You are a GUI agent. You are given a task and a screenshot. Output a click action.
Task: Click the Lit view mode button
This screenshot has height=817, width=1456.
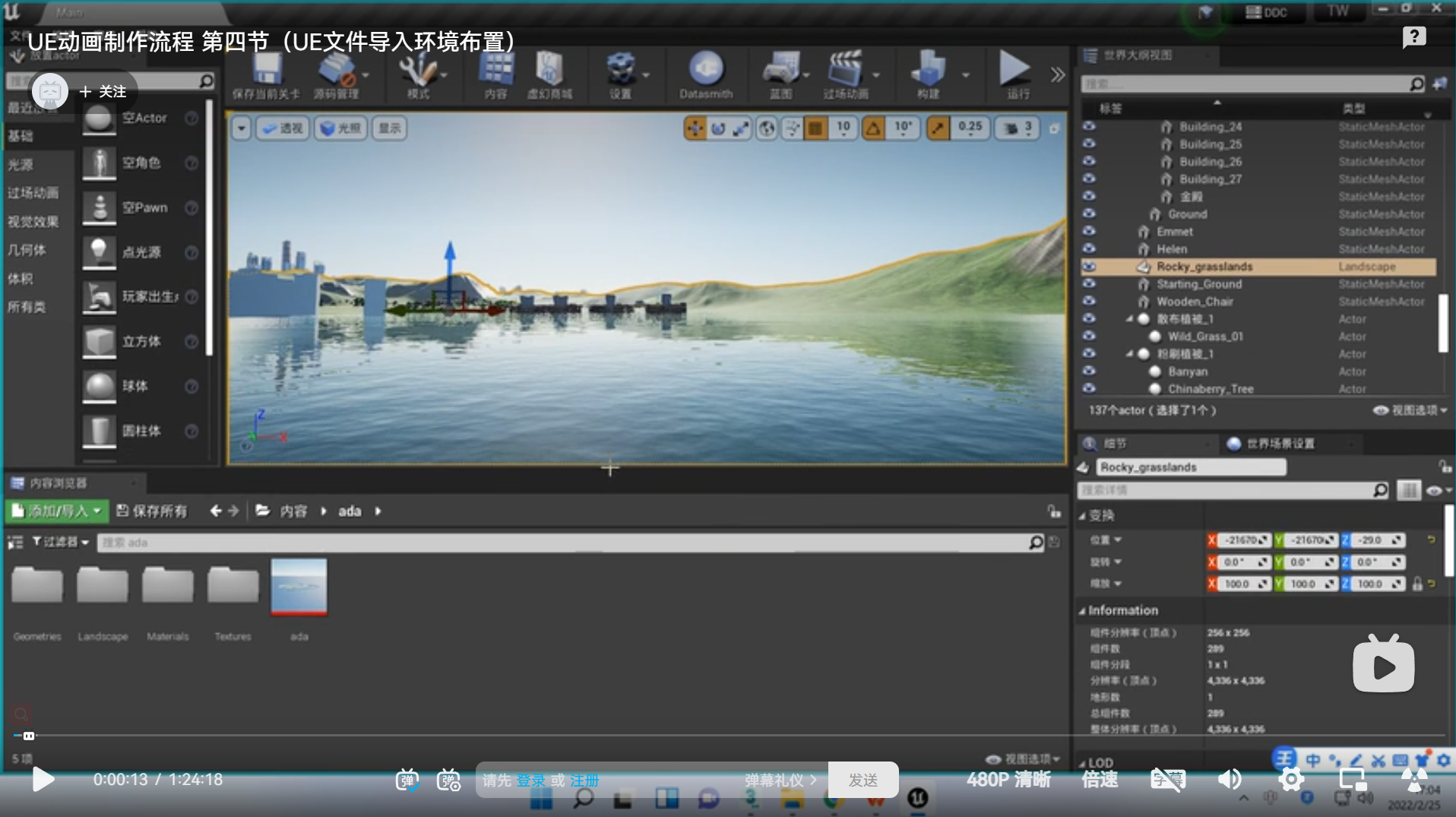pyautogui.click(x=340, y=128)
